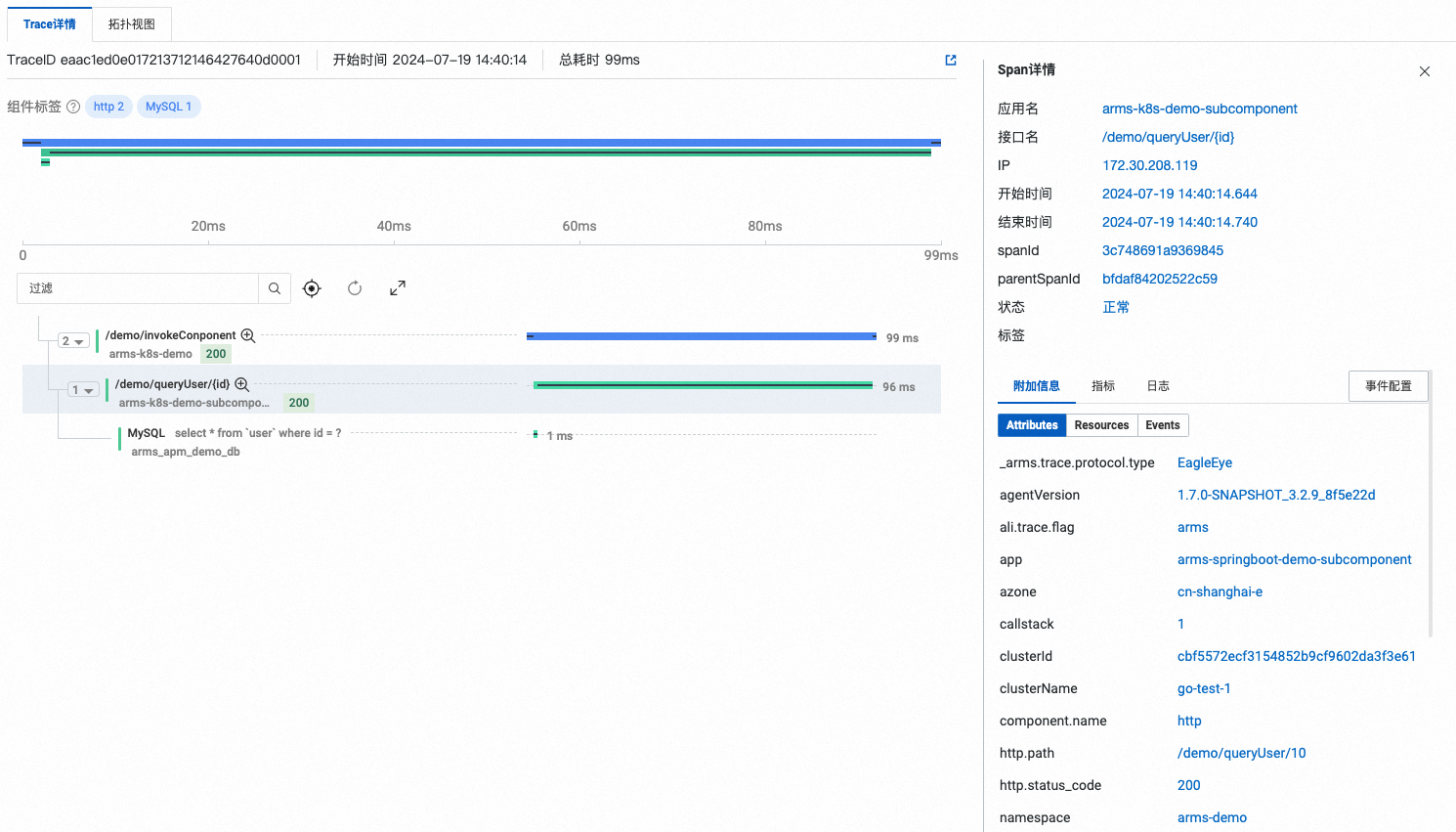
Task: Click the blue overview bar in minimap
Action: tap(482, 143)
